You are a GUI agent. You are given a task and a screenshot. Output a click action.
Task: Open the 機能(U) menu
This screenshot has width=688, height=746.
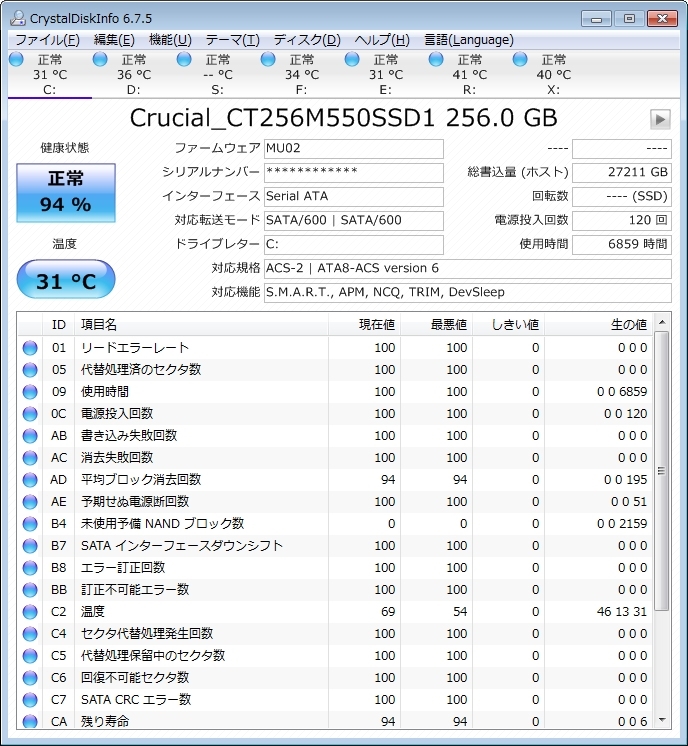(x=170, y=40)
